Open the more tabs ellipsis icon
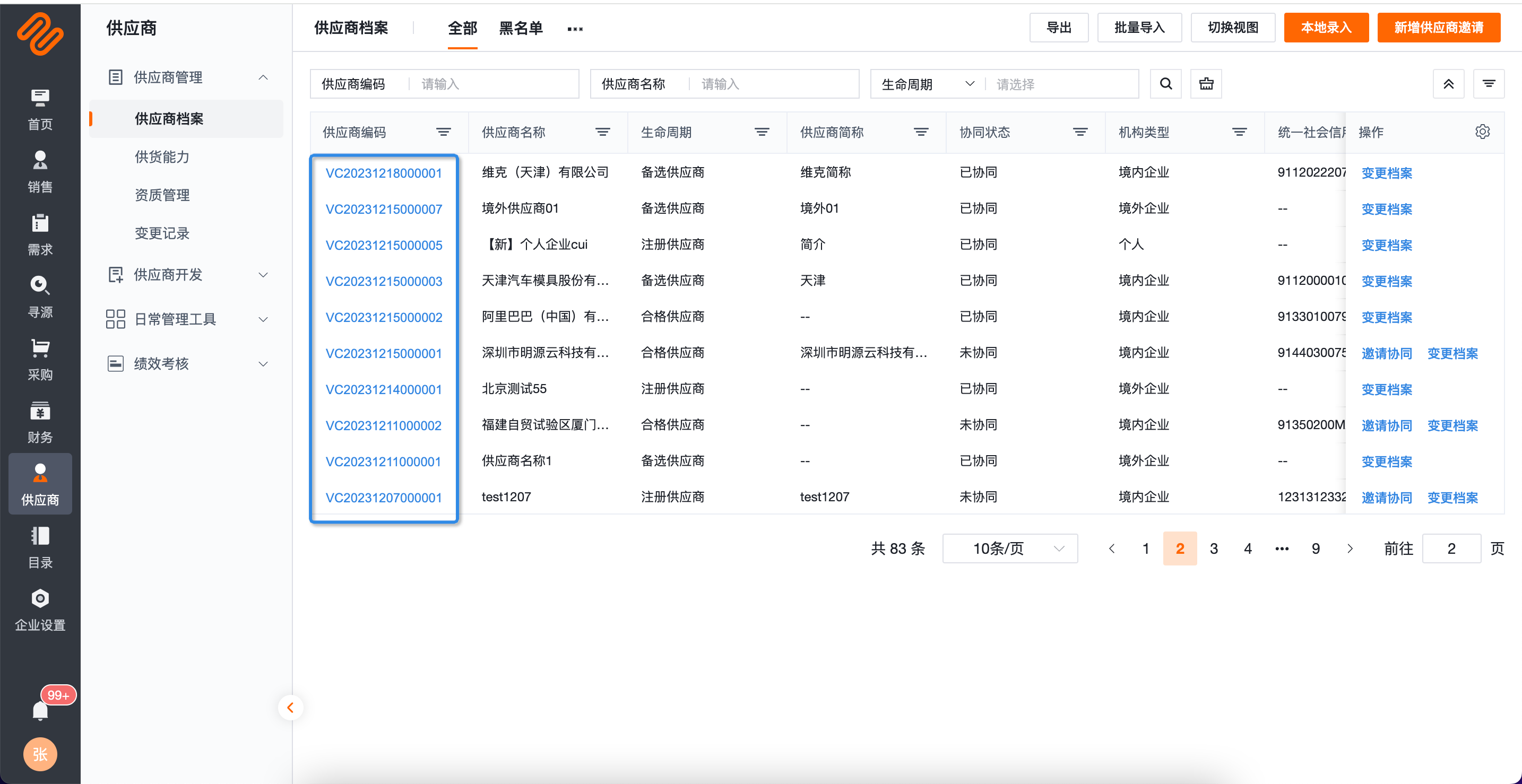 575,28
